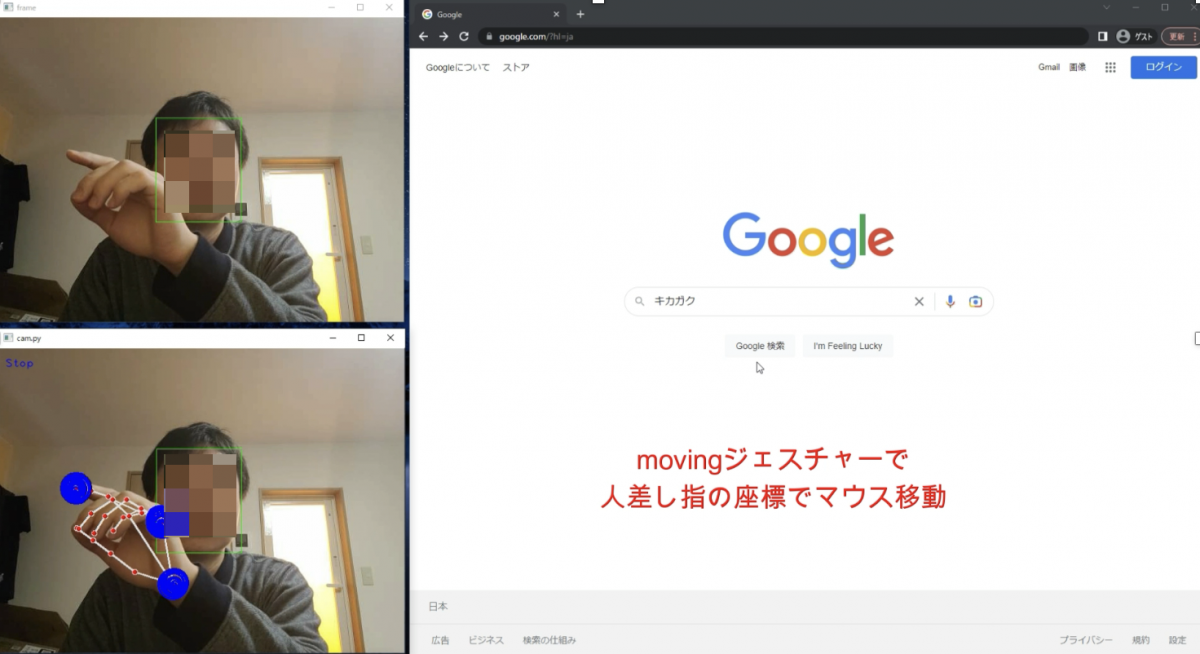Start voice search with the microphone

click(x=950, y=301)
